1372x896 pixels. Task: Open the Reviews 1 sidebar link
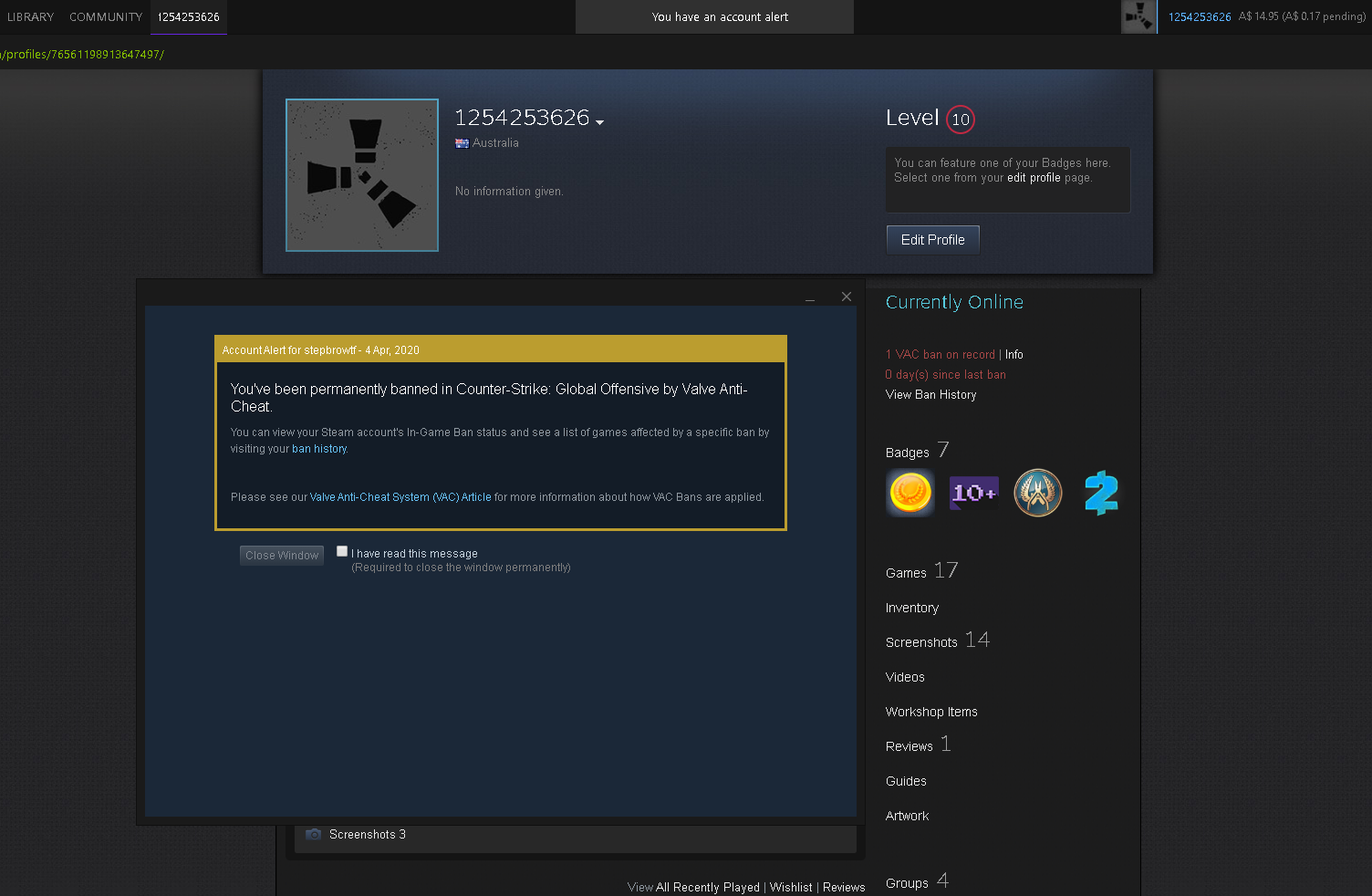[919, 745]
